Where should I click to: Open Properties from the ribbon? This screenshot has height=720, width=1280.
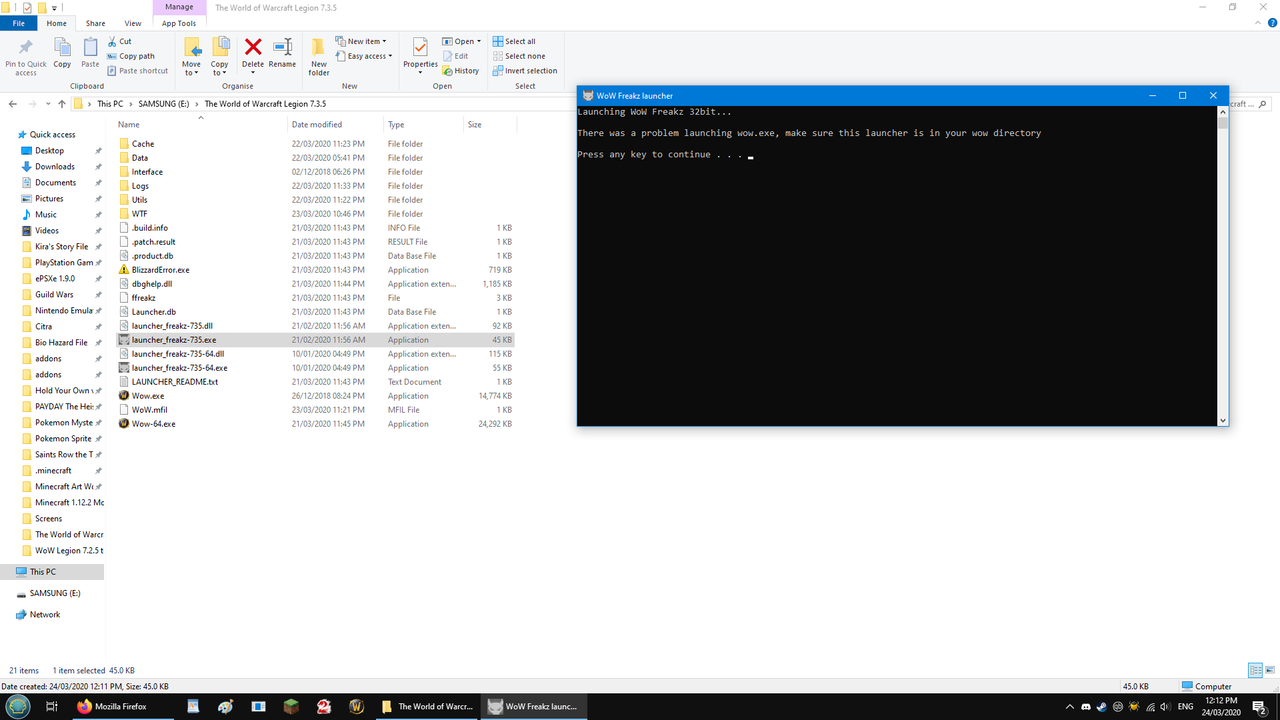coord(420,55)
